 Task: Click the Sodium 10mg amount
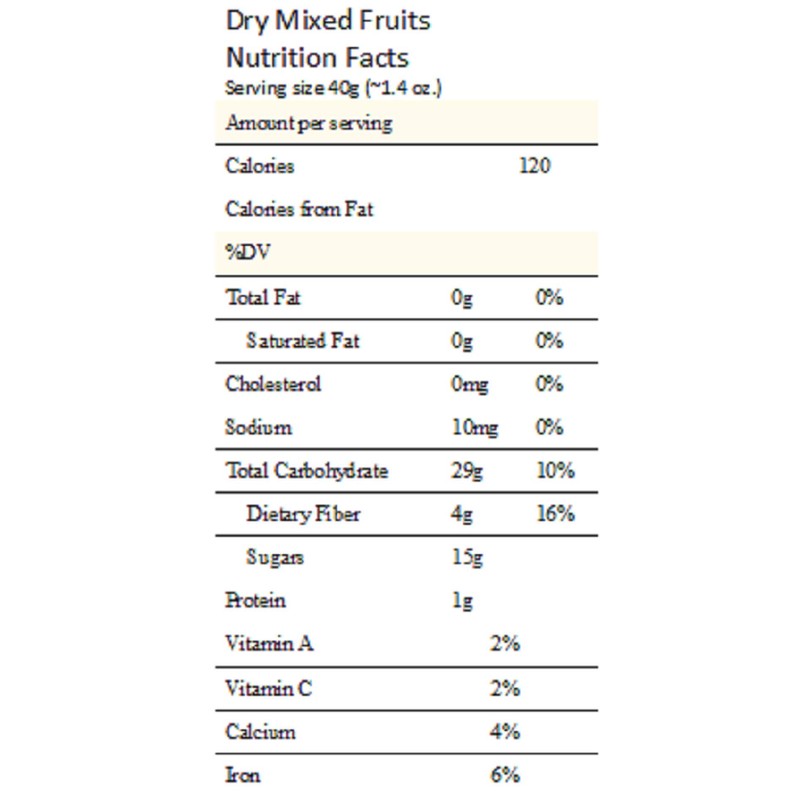coord(474,428)
